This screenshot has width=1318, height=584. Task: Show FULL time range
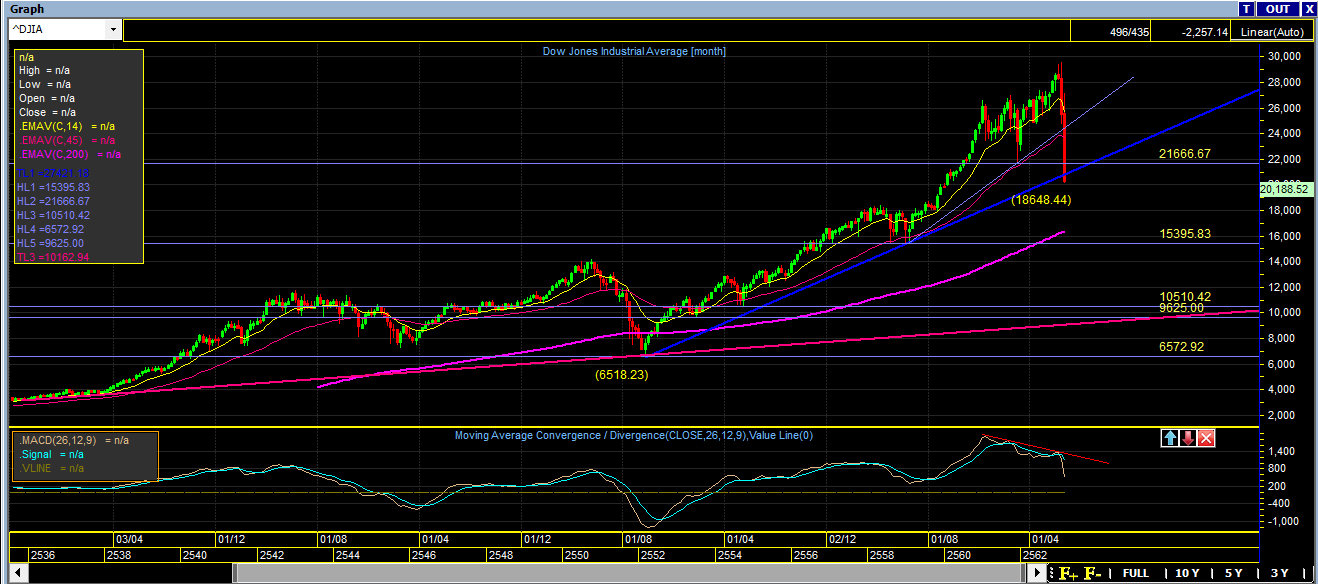pyautogui.click(x=1135, y=573)
